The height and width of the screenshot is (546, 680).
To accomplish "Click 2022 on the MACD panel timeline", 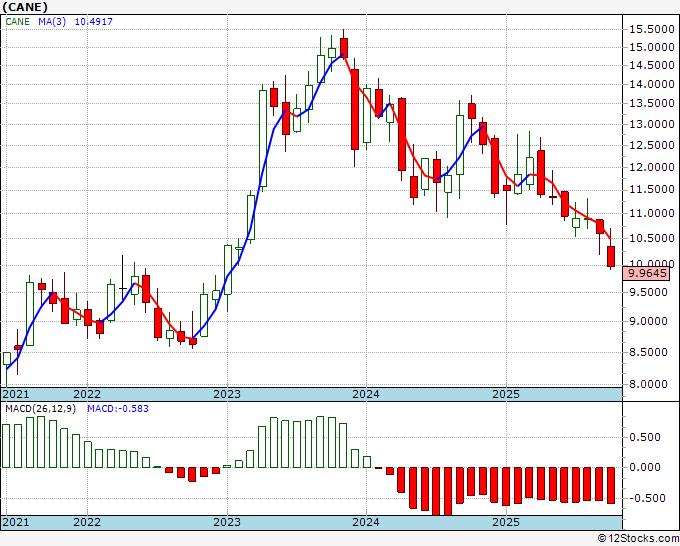I will (87, 522).
